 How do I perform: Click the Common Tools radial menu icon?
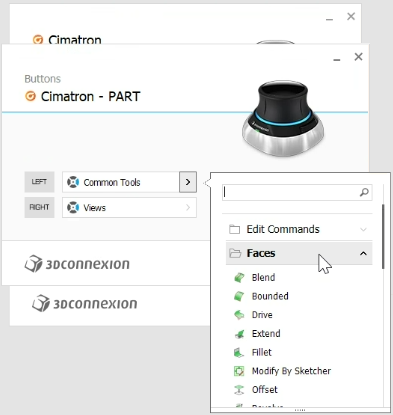click(x=73, y=182)
